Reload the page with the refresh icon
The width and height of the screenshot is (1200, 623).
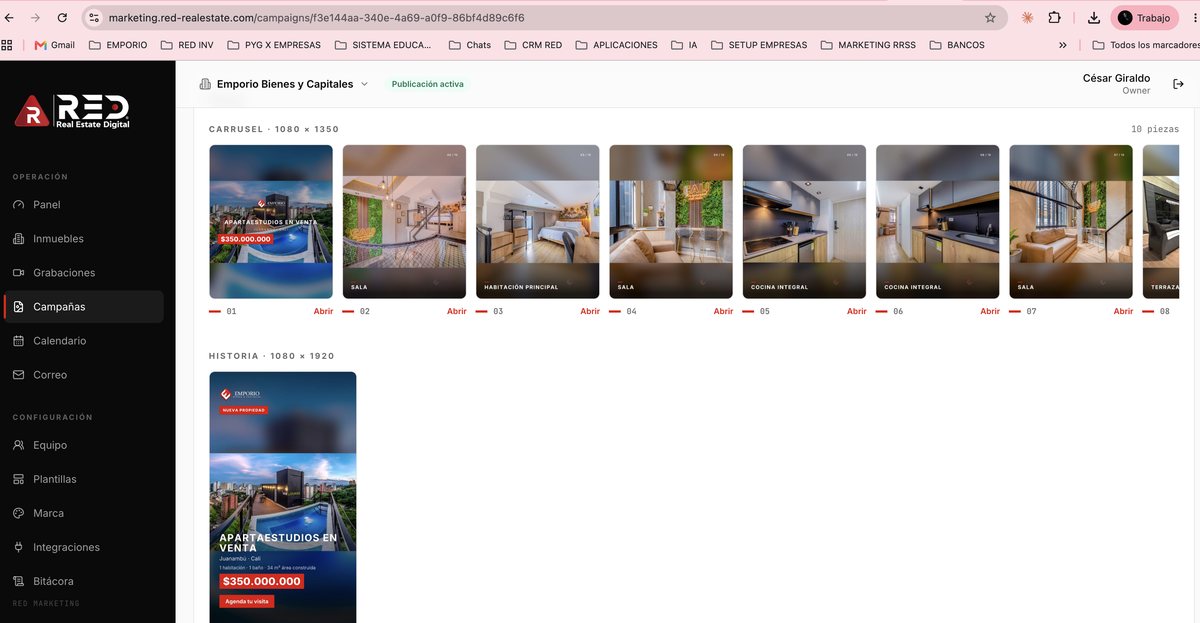pos(62,18)
